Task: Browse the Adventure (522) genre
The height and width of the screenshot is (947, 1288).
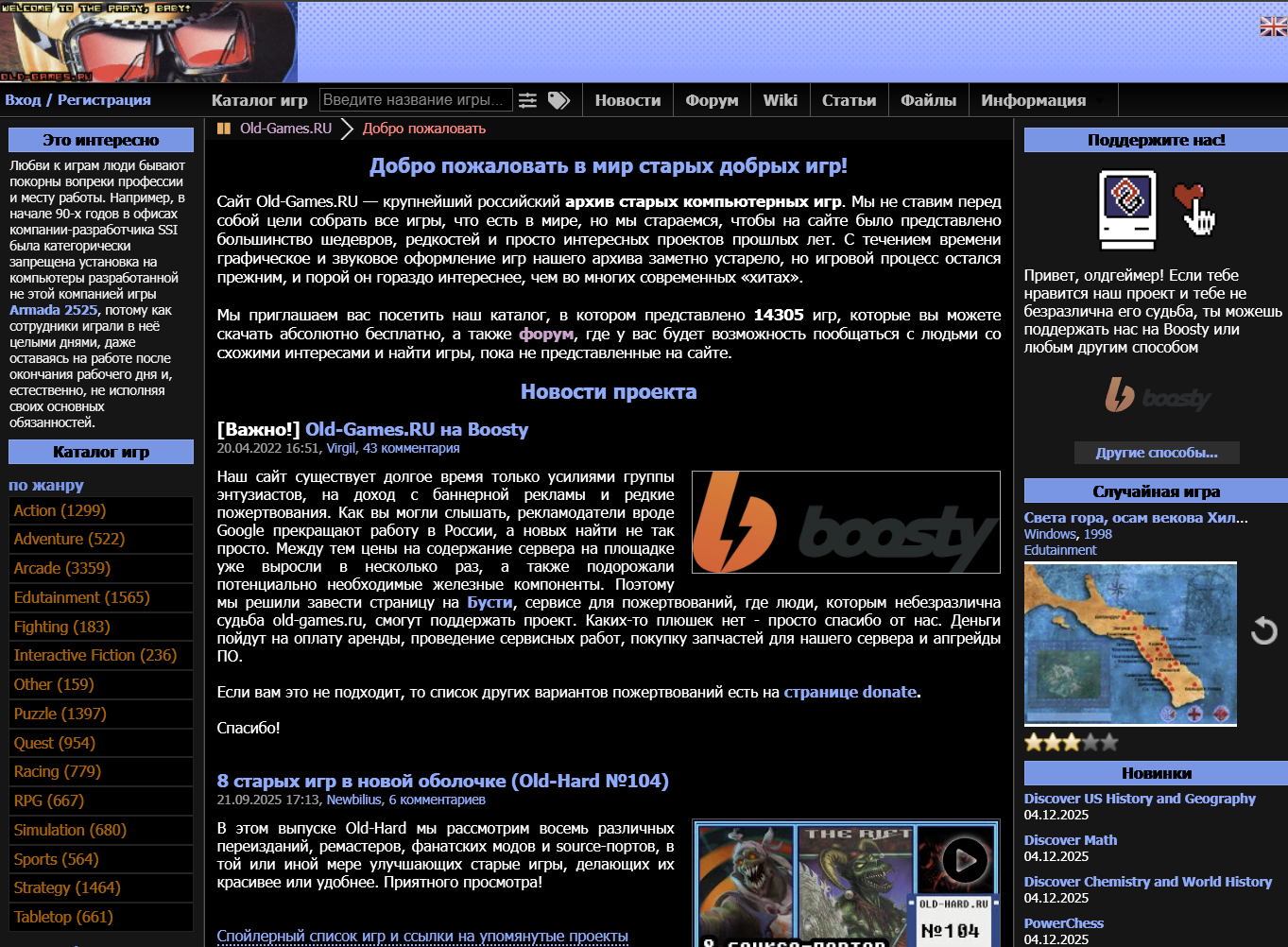Action: tap(100, 539)
